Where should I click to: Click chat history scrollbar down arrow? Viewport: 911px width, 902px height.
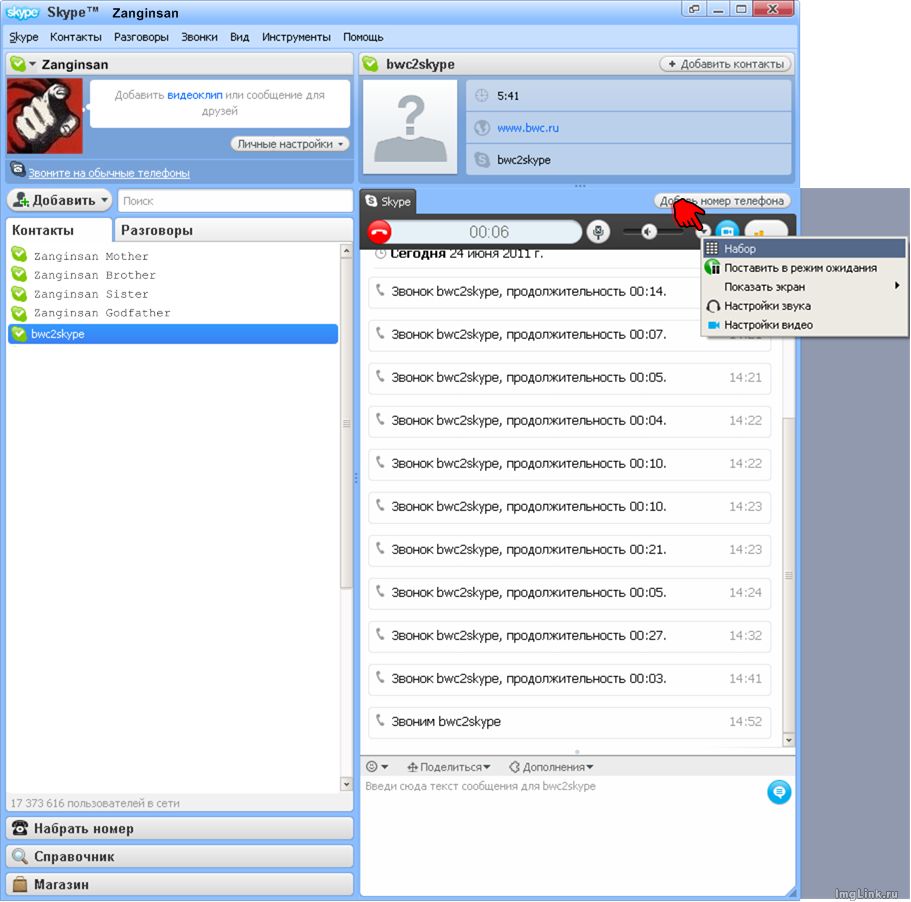[788, 740]
